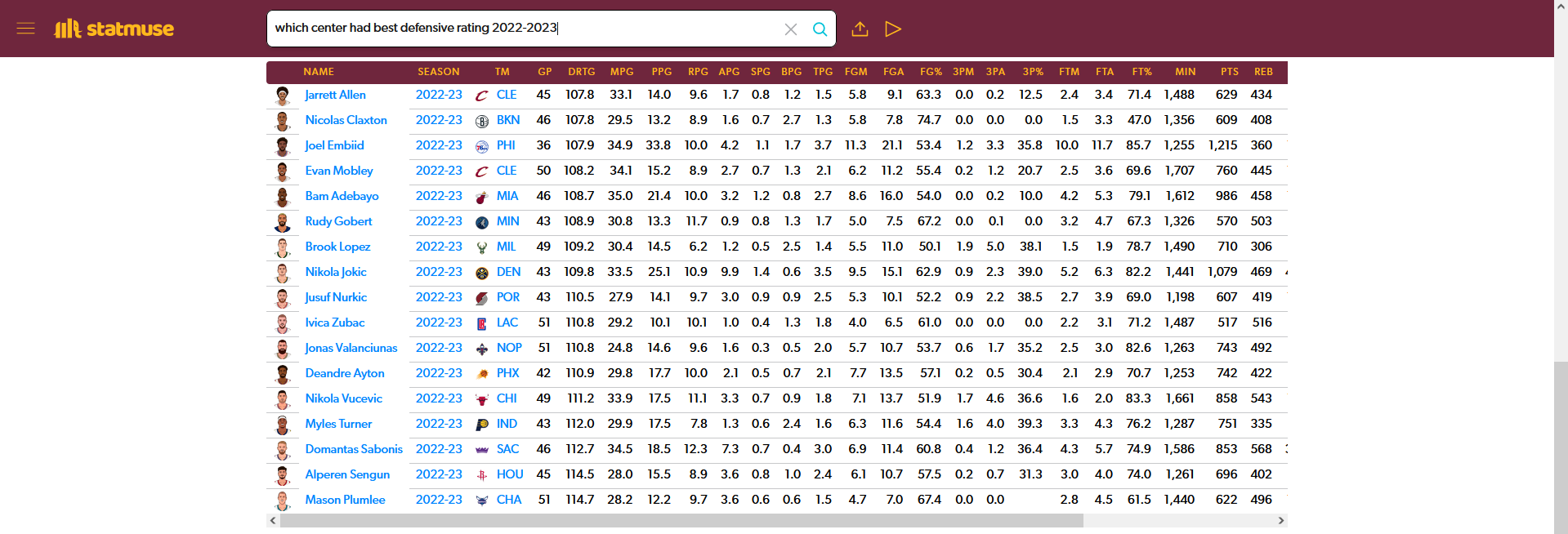This screenshot has height=534, width=1568.
Task: Click the StatMuse logo
Action: 114,29
